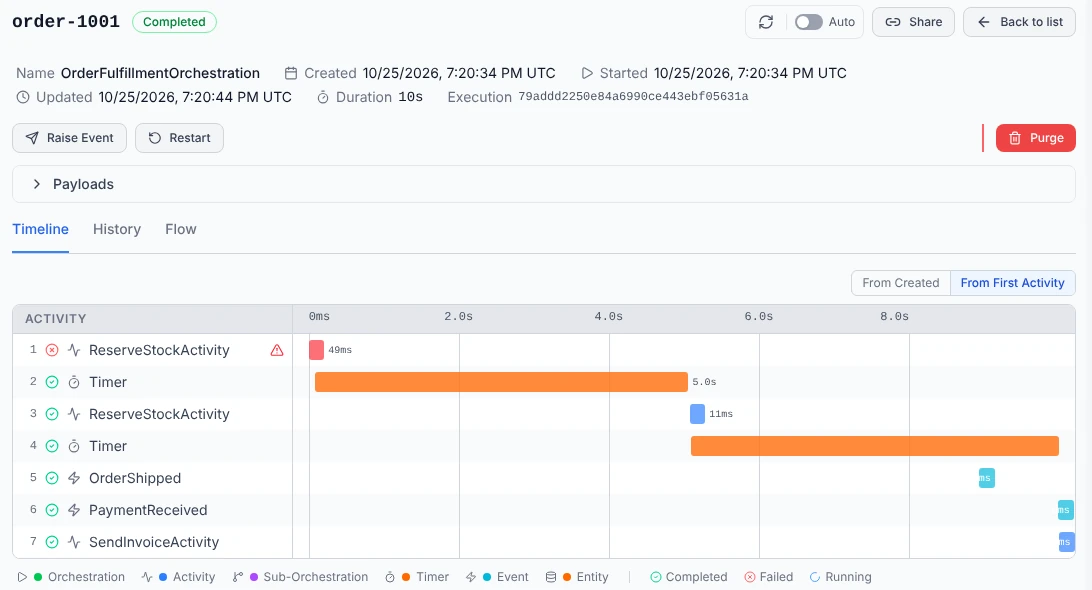Click the Failed status legend icon
The image size is (1092, 590).
(x=749, y=577)
